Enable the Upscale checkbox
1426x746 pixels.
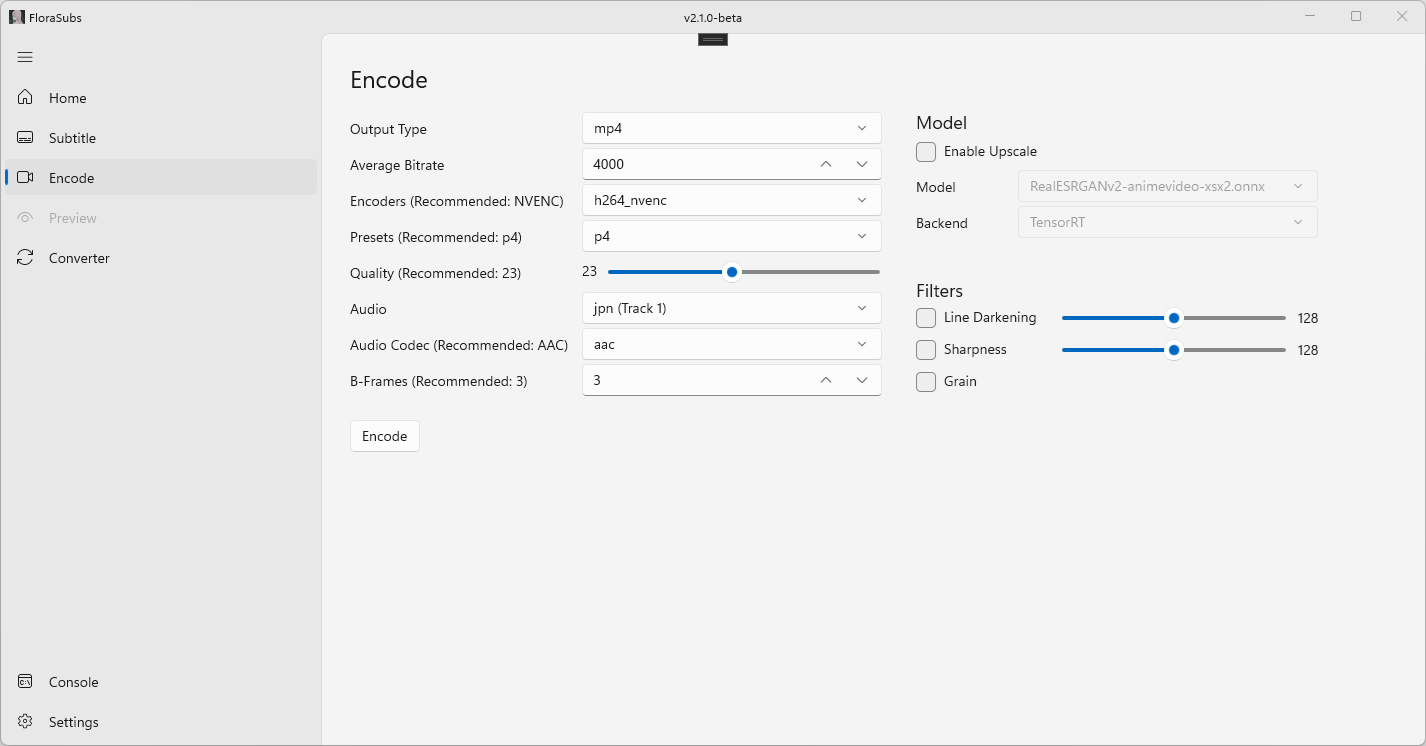click(926, 152)
